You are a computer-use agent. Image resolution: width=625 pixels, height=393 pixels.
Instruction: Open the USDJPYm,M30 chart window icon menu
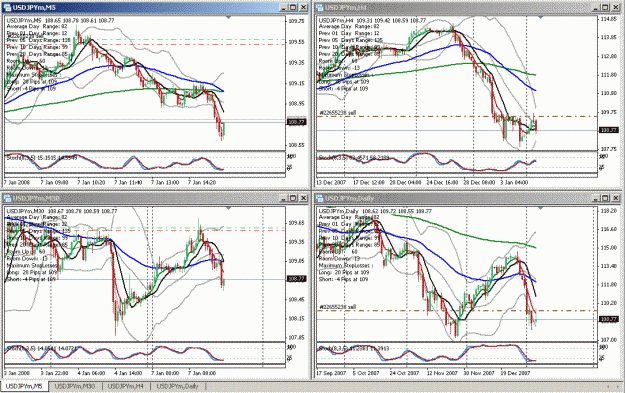(x=7, y=198)
